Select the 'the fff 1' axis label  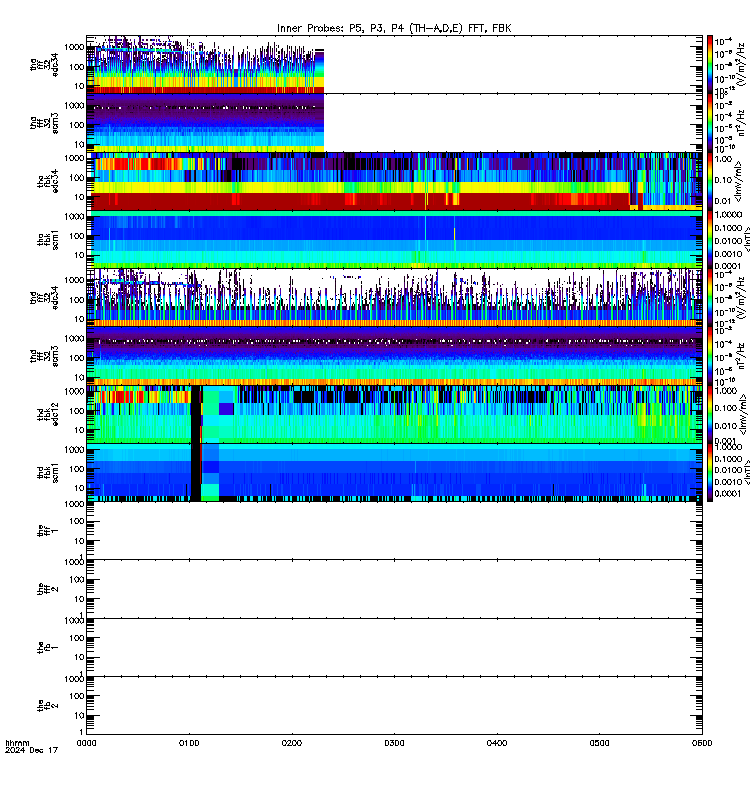48,531
